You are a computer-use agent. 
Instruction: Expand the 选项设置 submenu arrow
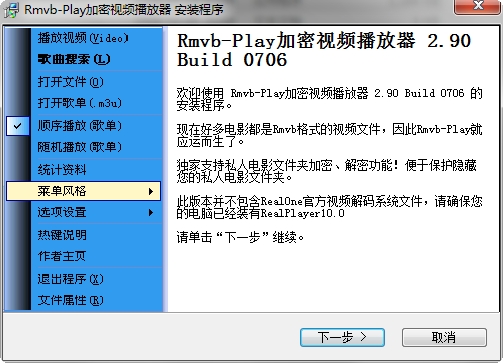(x=151, y=212)
